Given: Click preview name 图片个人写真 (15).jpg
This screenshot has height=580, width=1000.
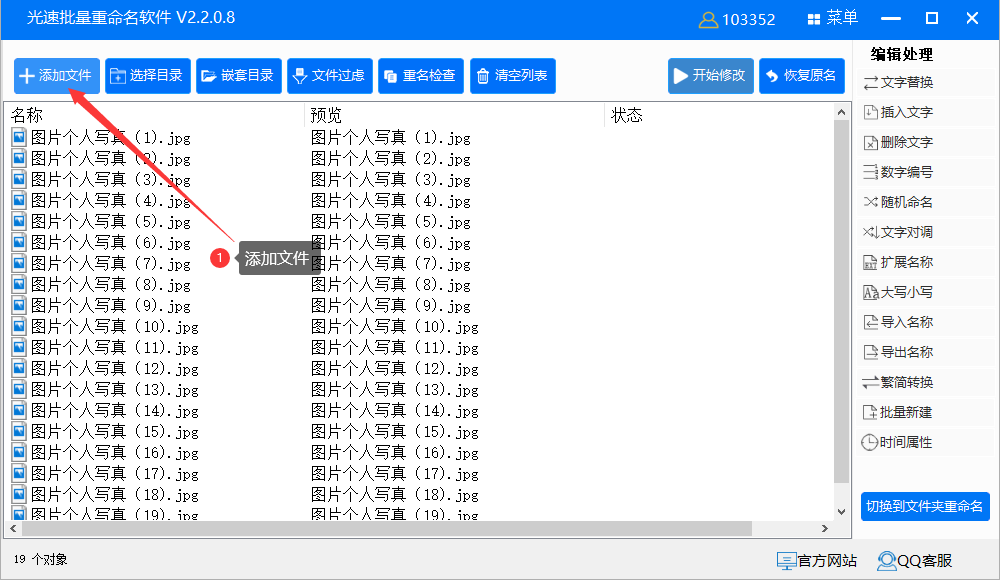Looking at the screenshot, I should click(395, 433).
